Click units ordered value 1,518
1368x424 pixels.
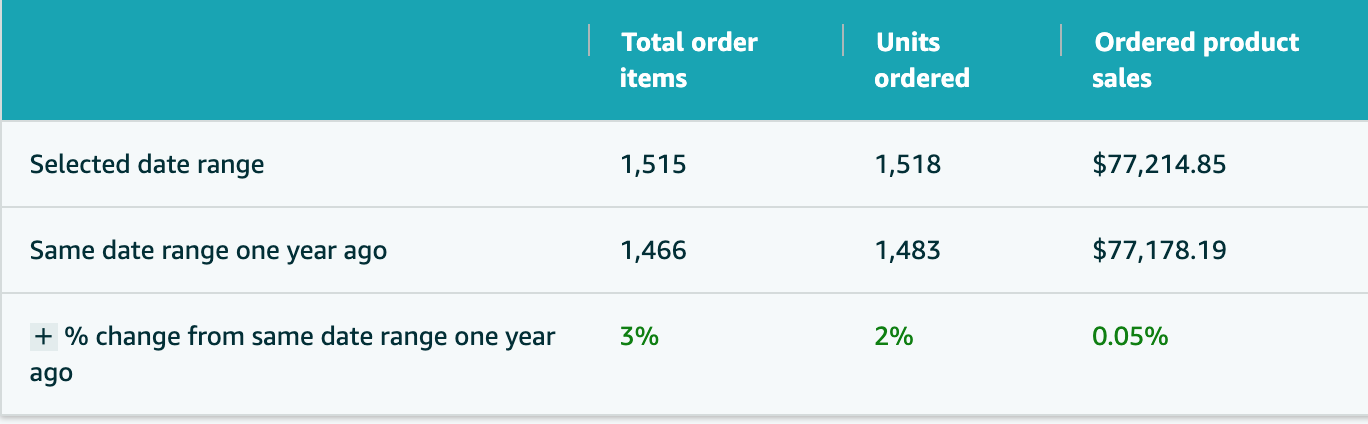(x=907, y=164)
